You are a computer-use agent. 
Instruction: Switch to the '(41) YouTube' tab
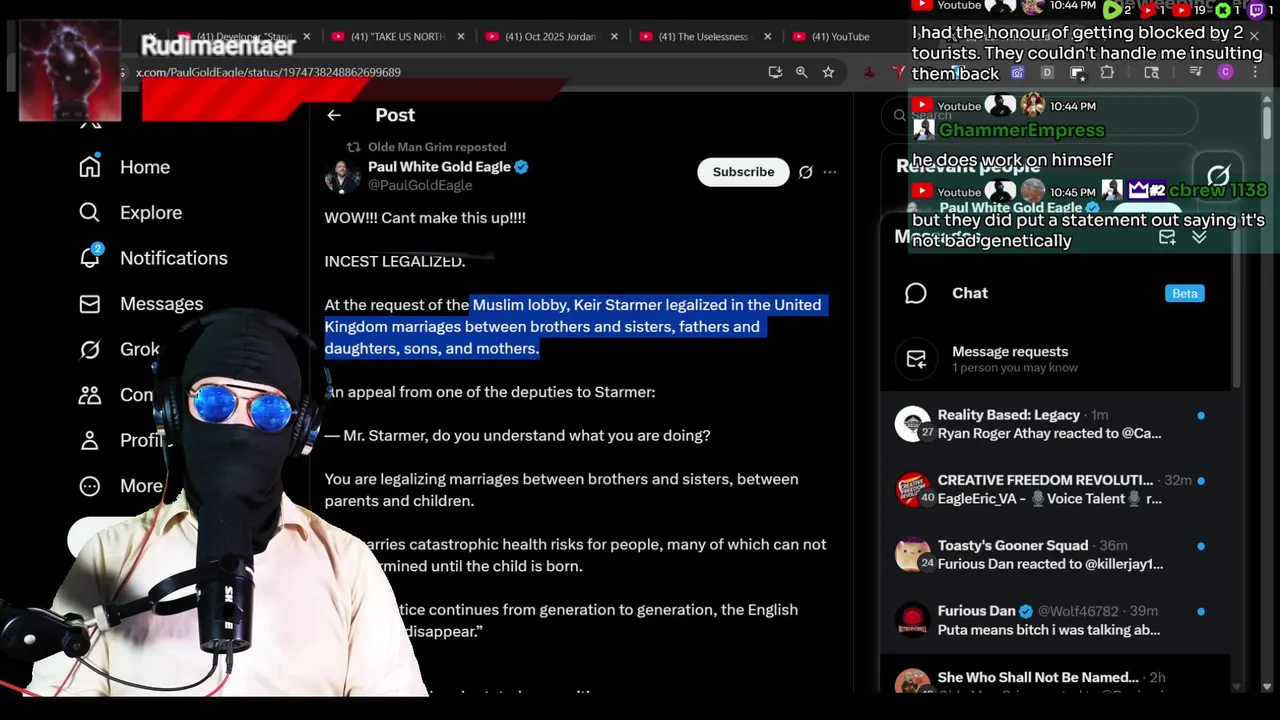[x=840, y=37]
